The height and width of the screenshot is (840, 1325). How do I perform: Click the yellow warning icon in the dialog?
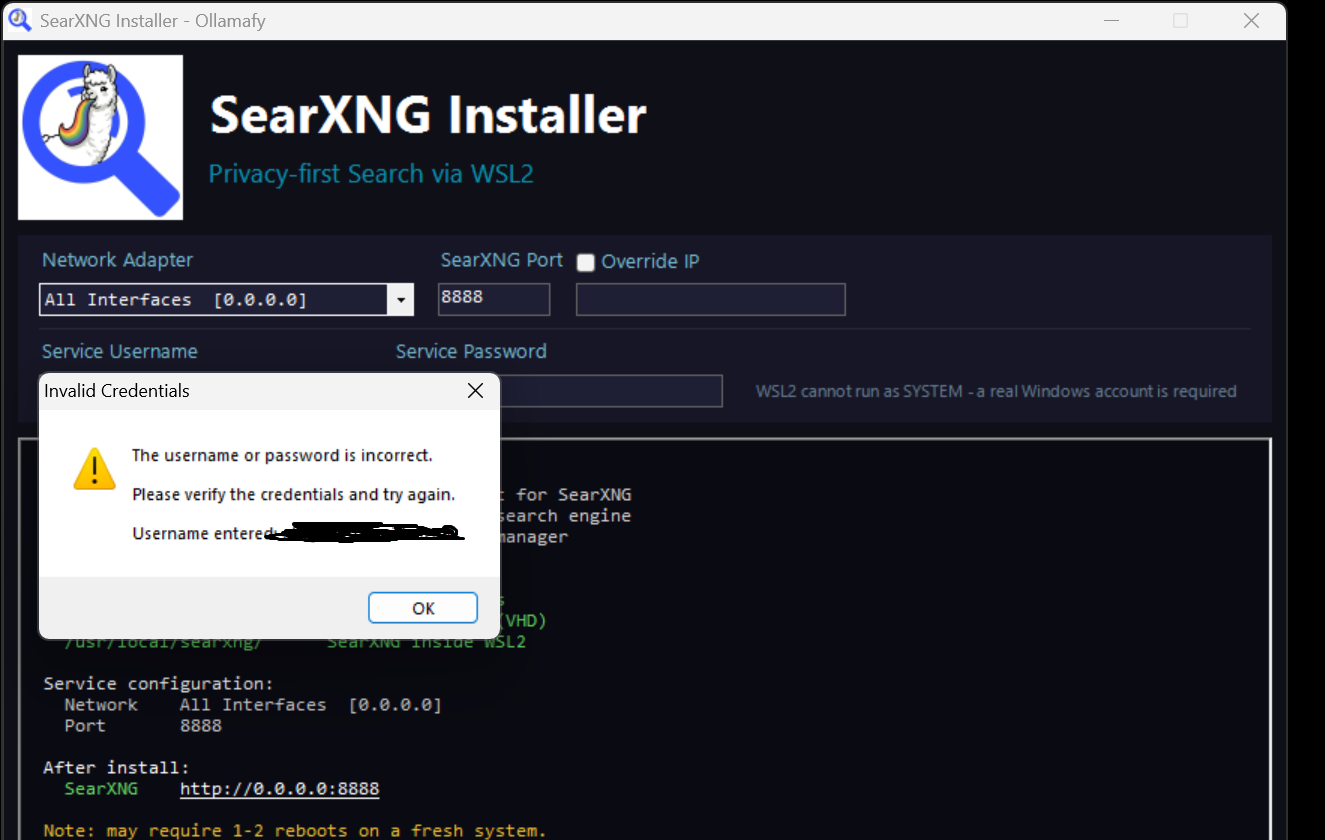(x=95, y=468)
